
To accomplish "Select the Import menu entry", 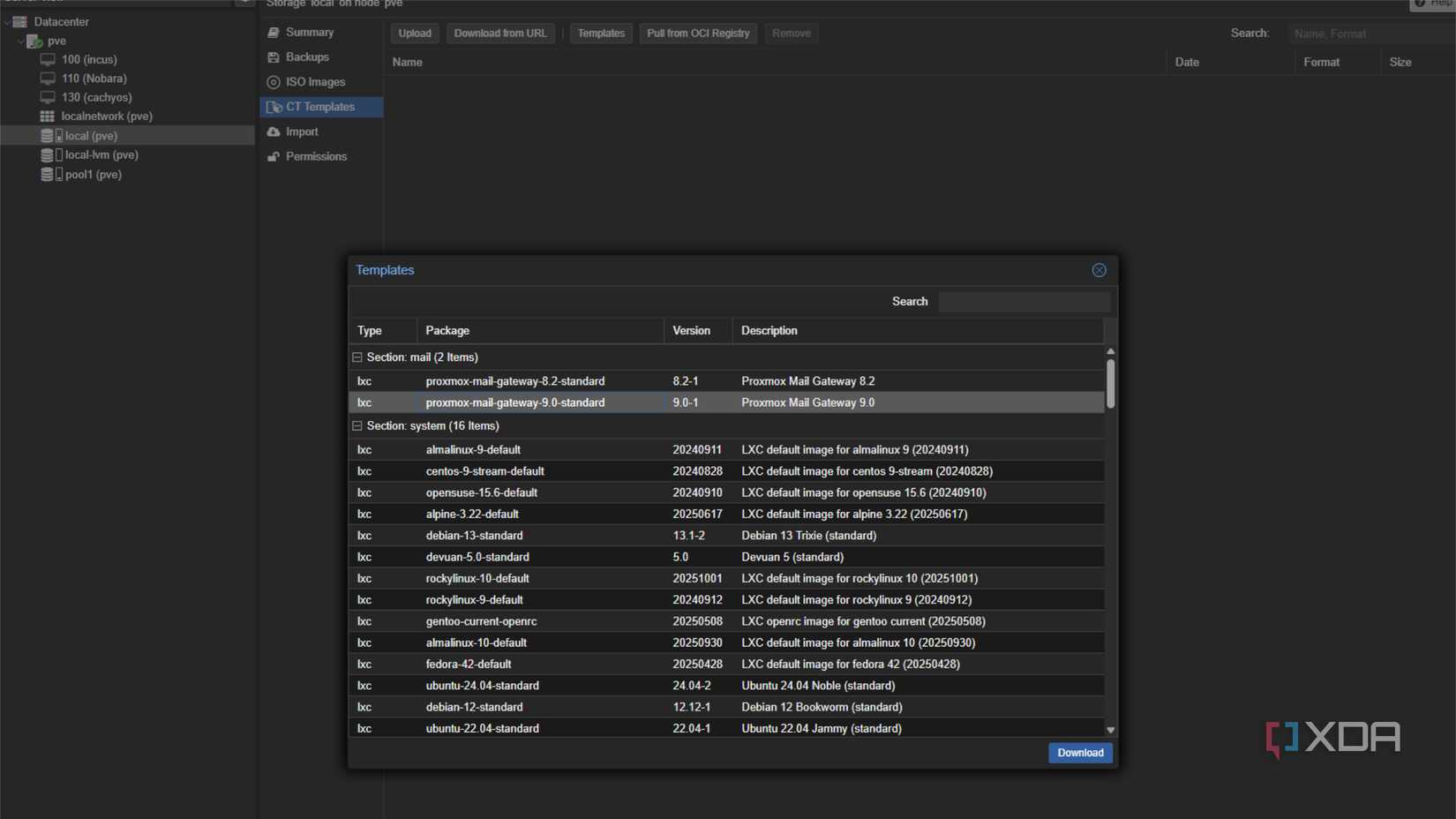I will click(274, 131).
